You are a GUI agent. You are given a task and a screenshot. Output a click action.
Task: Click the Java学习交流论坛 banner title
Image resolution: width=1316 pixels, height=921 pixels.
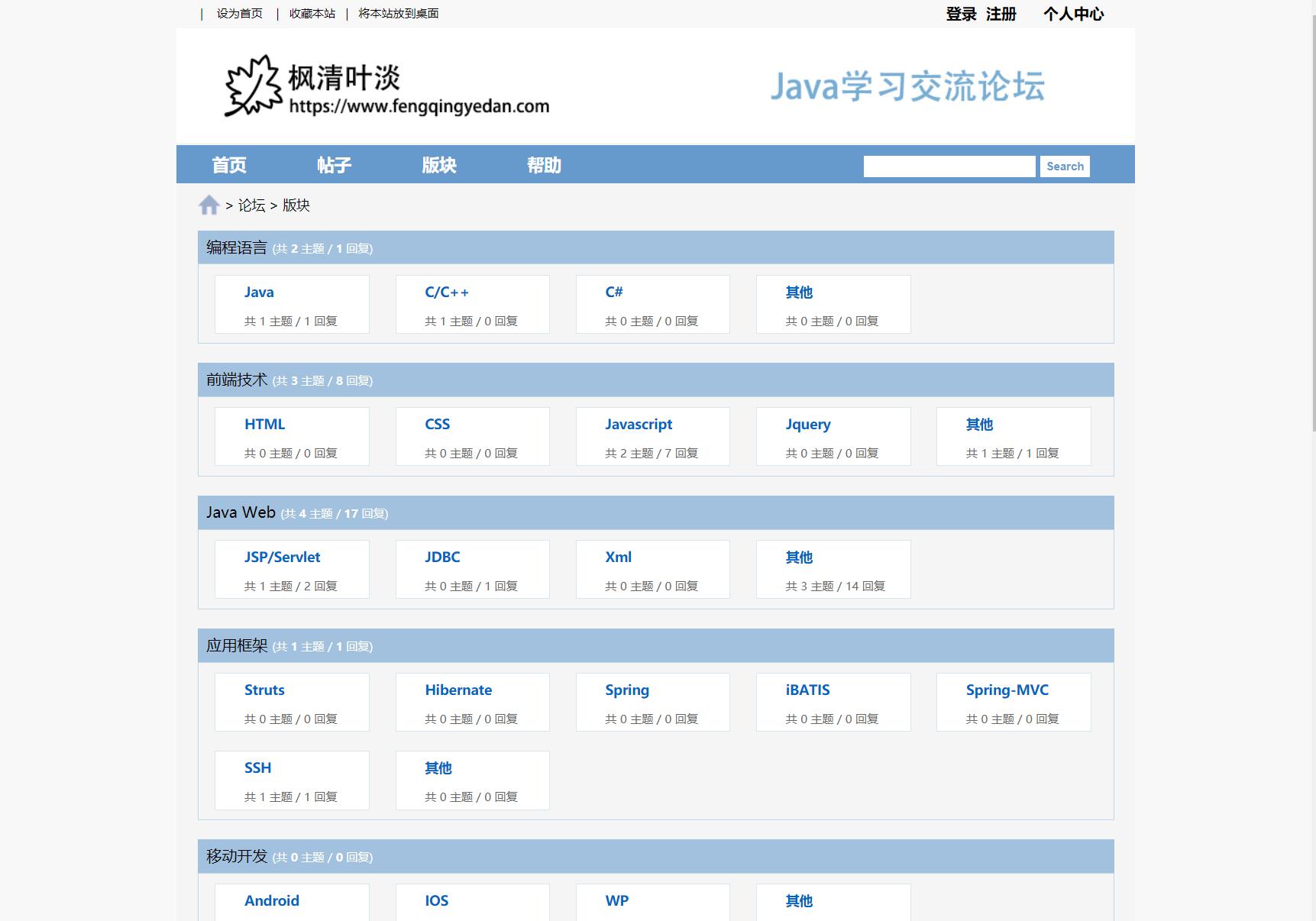coord(907,86)
